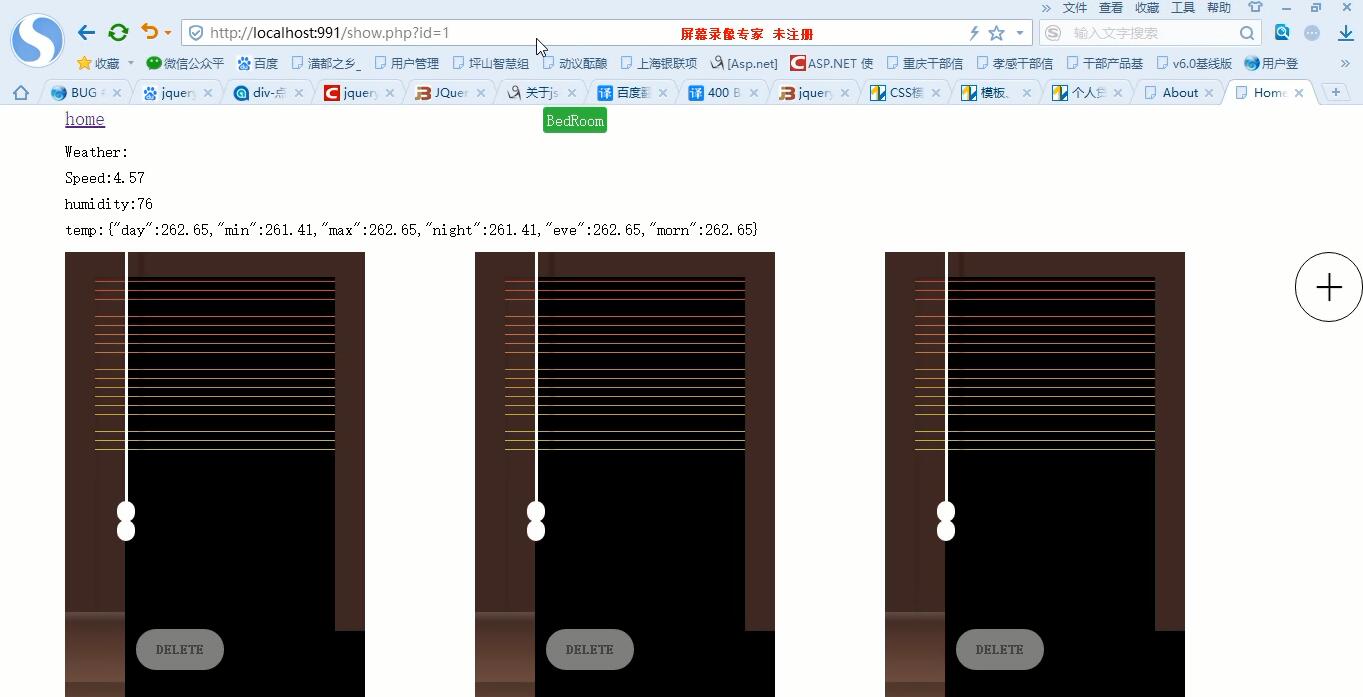Bookmark the page with the star icon

pyautogui.click(x=996, y=33)
